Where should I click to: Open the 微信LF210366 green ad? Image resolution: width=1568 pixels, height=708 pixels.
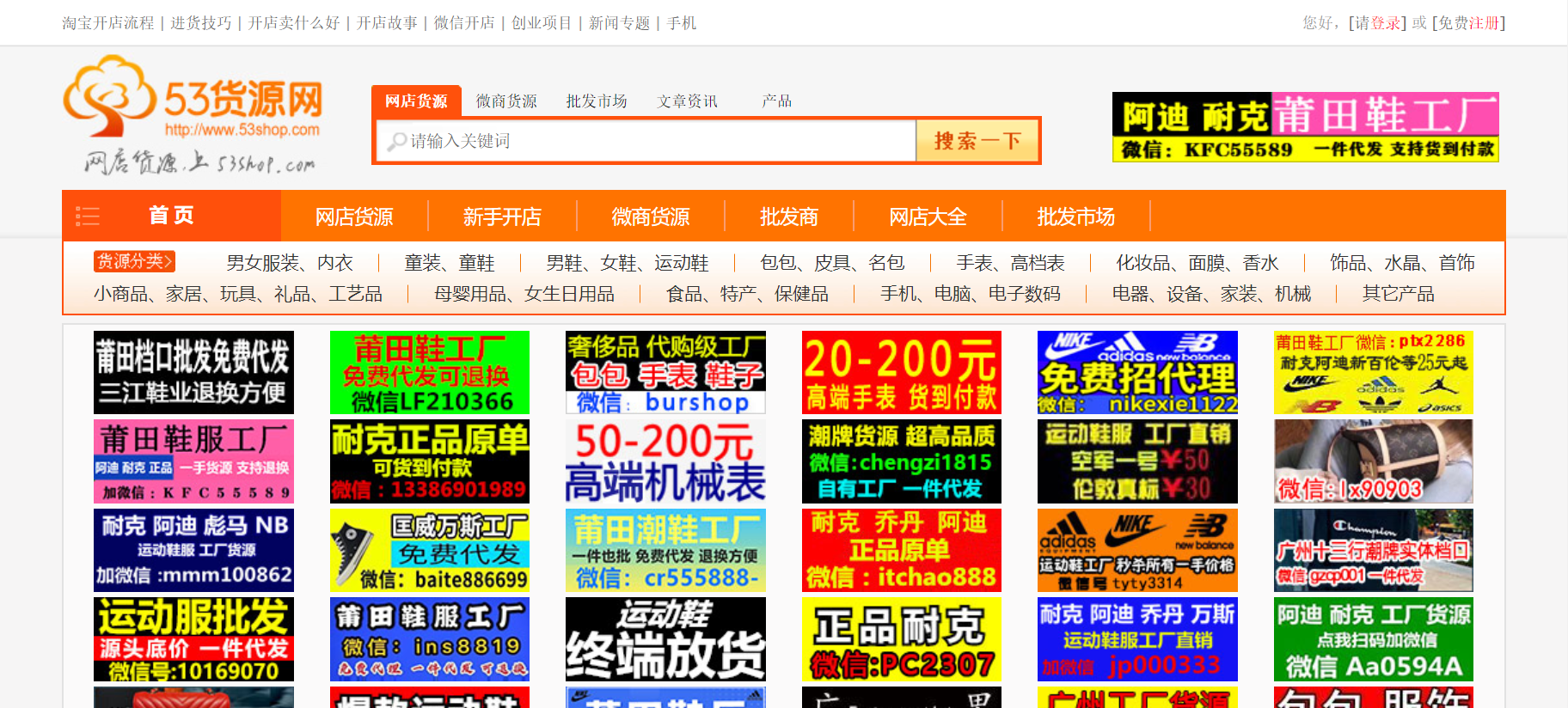click(430, 372)
